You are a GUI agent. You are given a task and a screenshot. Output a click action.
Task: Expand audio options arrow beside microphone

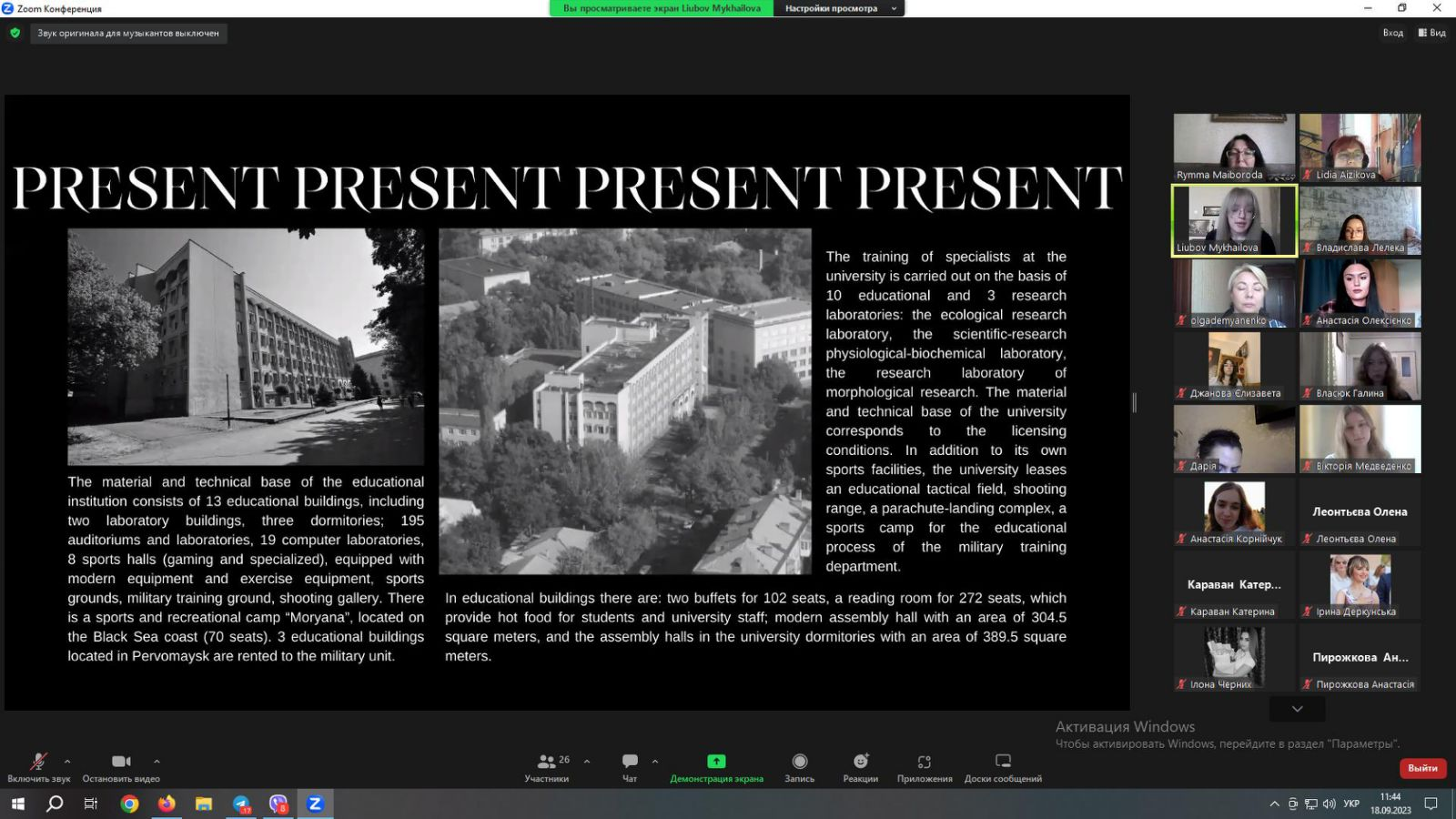tap(67, 761)
